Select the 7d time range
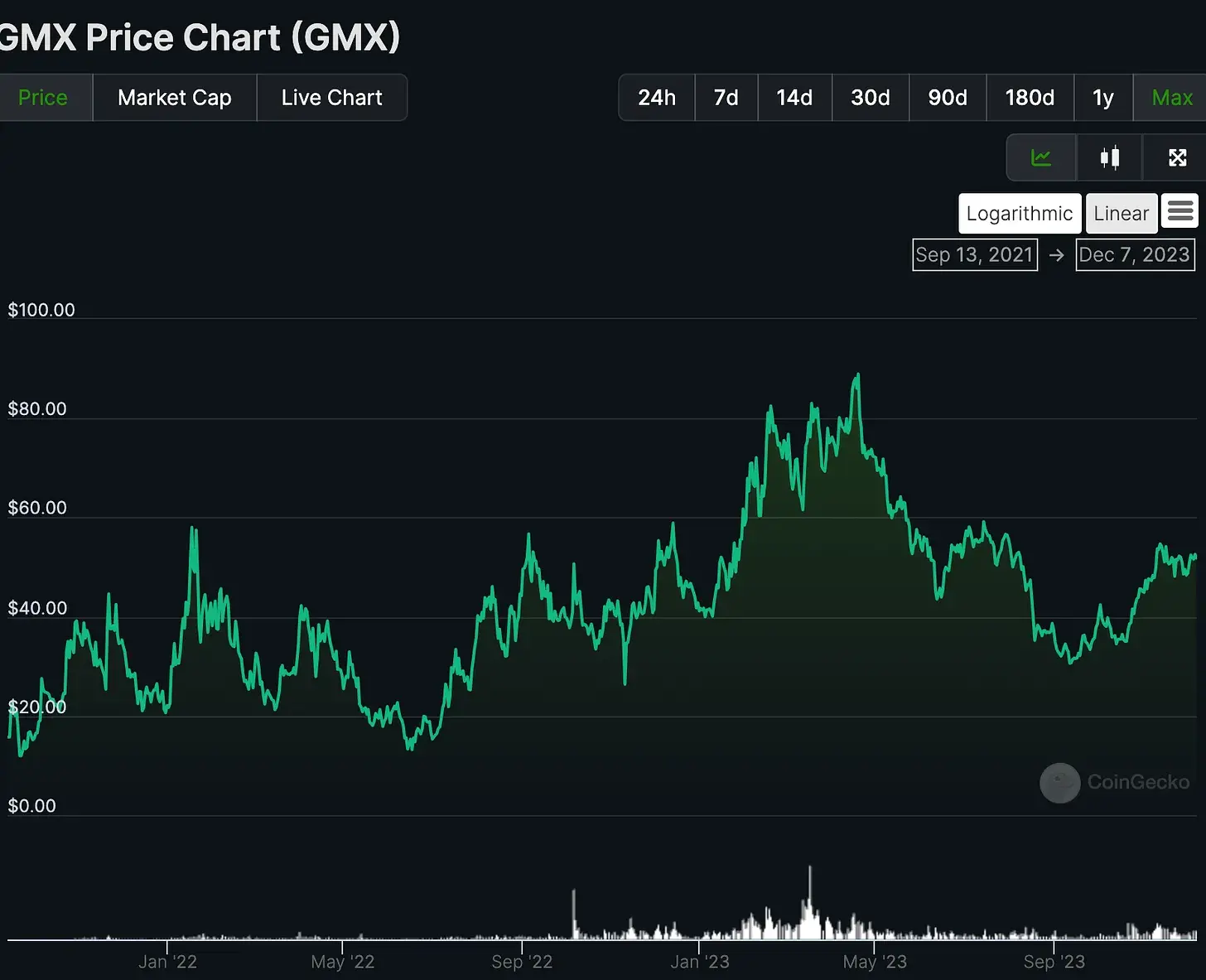The image size is (1206, 980). [726, 98]
